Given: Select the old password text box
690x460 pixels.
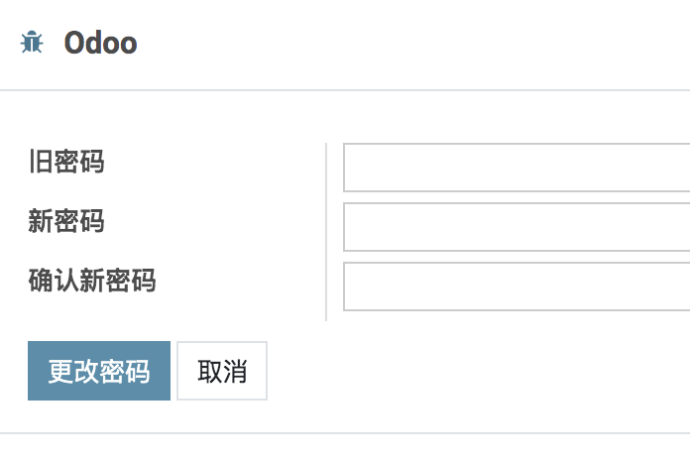Looking at the screenshot, I should coord(516,167).
